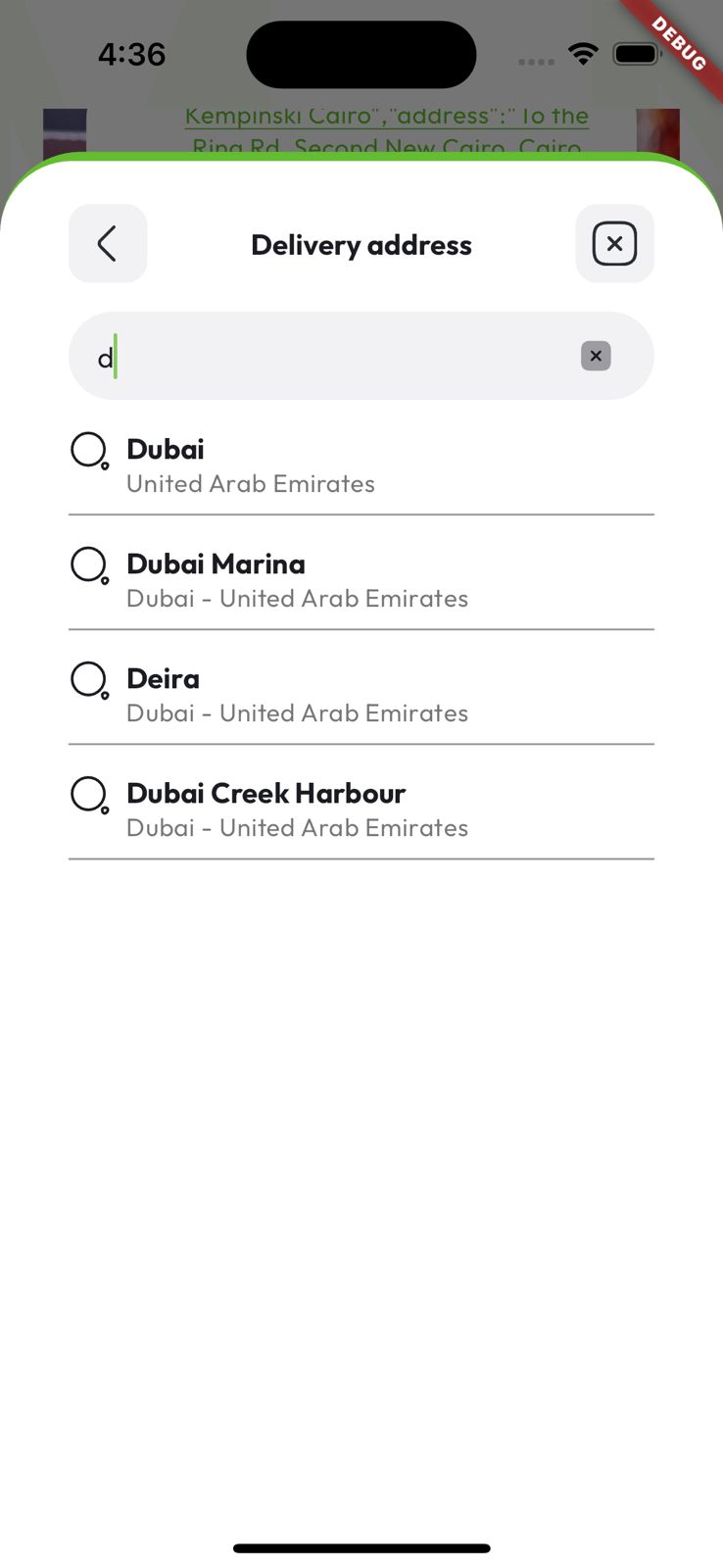Click search icon beside Dubai Creek Harbour
Screen dimensions: 723x1568
coord(90,796)
